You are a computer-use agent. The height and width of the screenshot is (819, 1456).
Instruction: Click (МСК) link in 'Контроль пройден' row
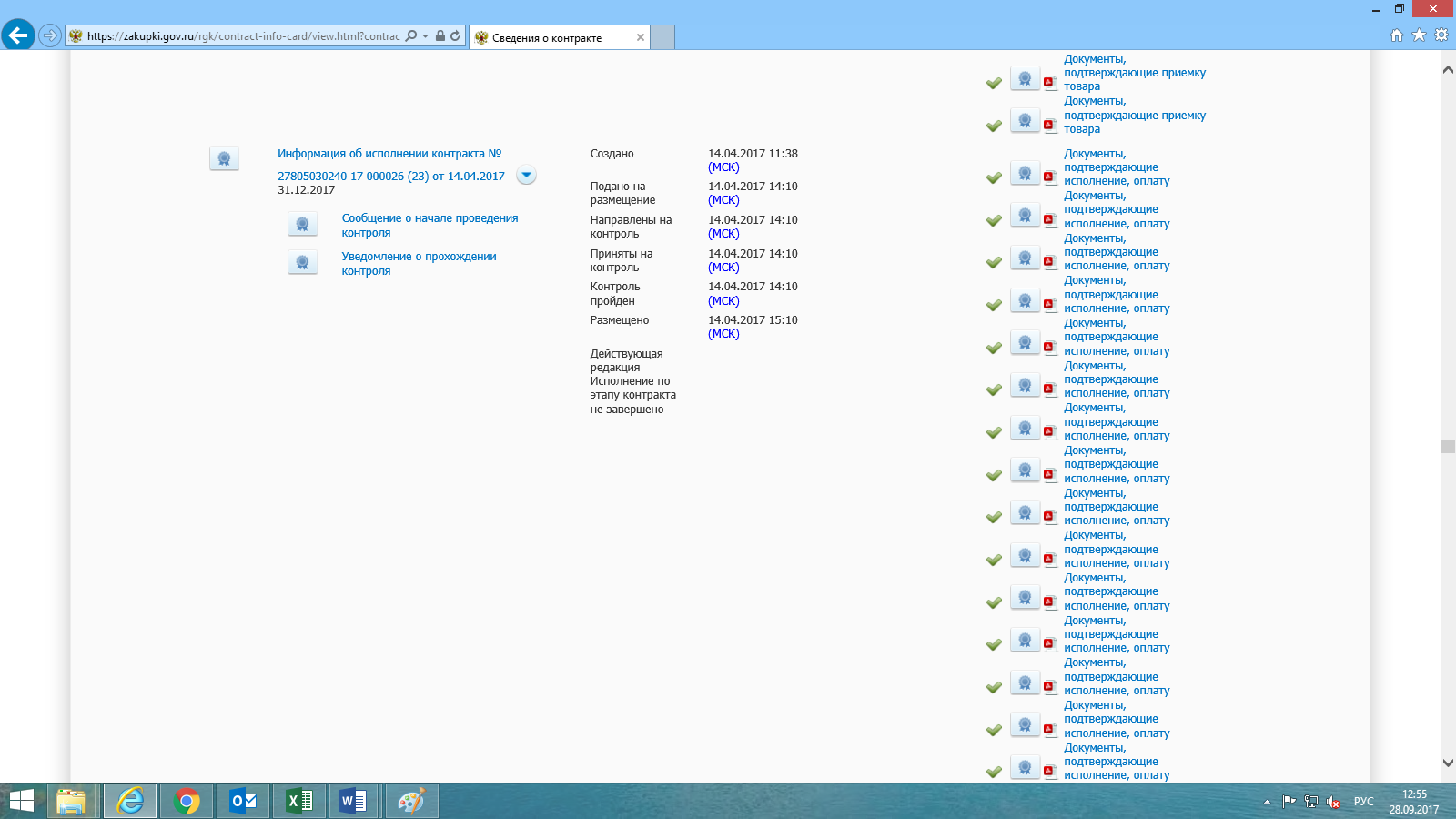click(x=723, y=301)
